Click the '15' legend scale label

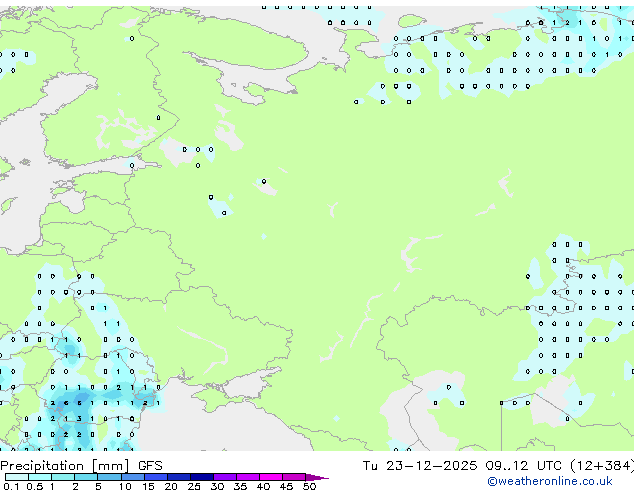coord(148,486)
